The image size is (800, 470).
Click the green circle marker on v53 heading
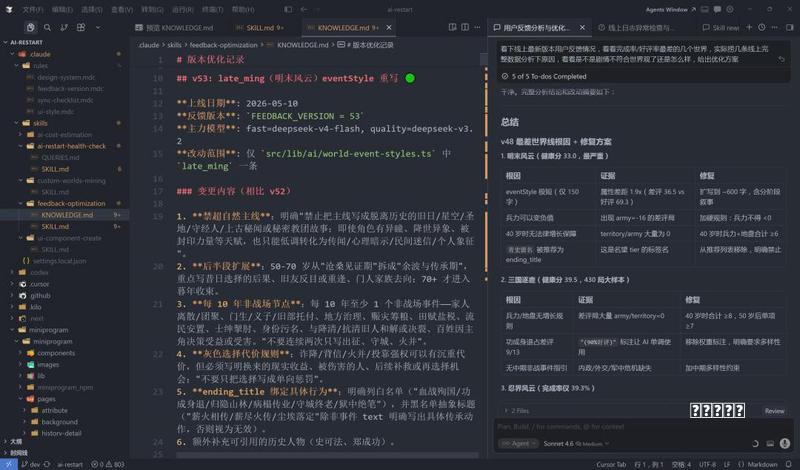(x=410, y=78)
